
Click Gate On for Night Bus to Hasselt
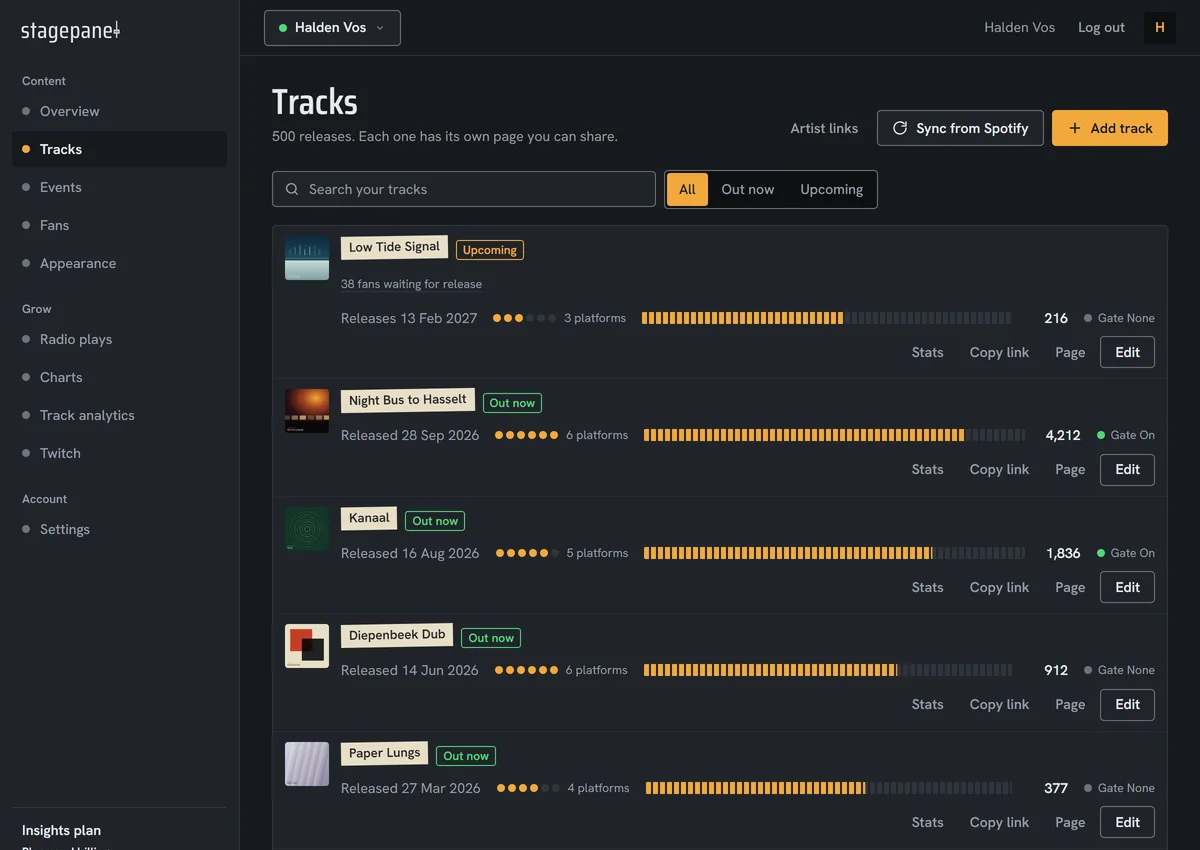(x=1126, y=435)
